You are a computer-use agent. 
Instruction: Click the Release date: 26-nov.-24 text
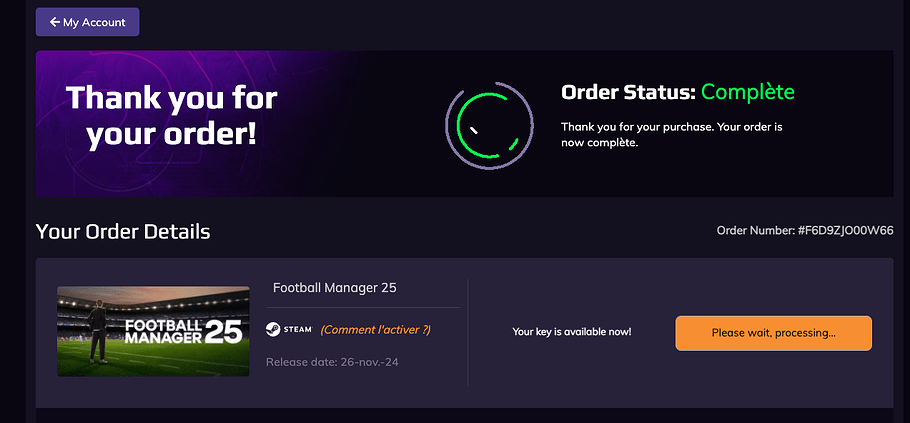coord(333,362)
